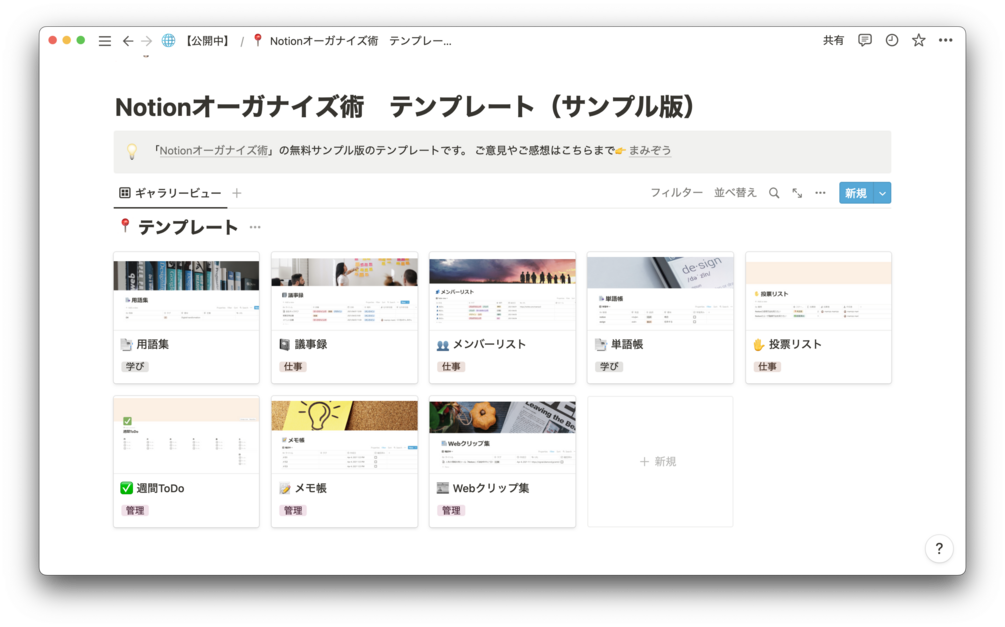Favorite the page with star icon
1005x627 pixels.
pyautogui.click(x=918, y=40)
